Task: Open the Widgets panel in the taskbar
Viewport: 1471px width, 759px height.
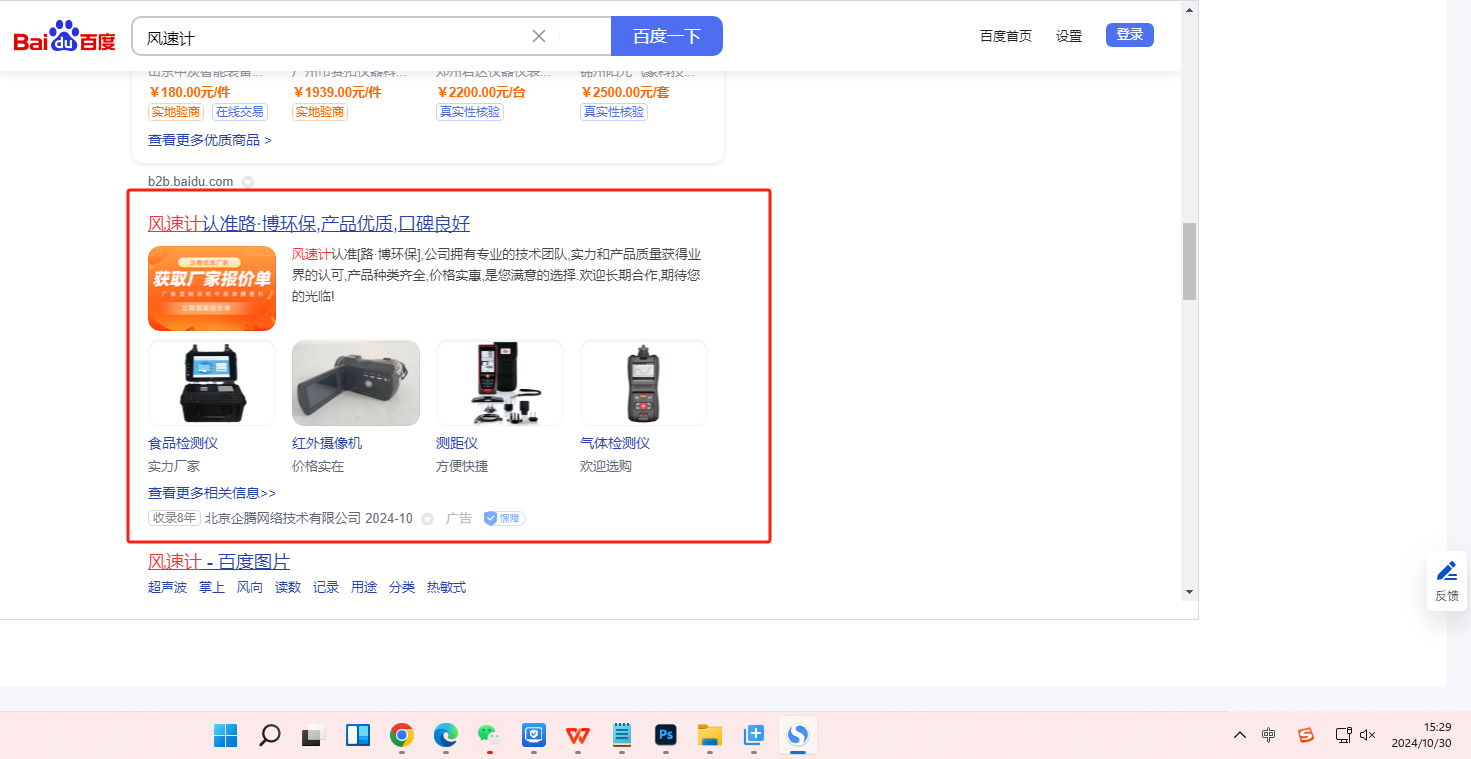Action: [x=358, y=736]
